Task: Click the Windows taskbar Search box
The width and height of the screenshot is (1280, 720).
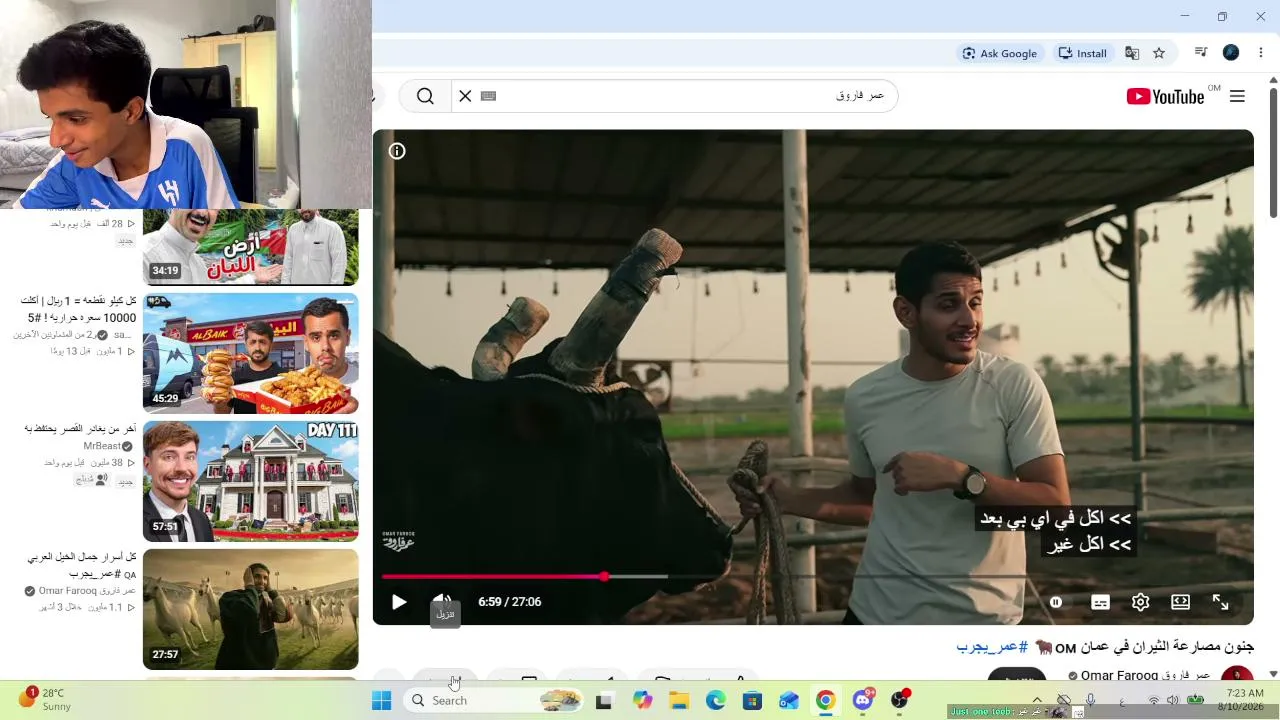Action: (x=494, y=701)
